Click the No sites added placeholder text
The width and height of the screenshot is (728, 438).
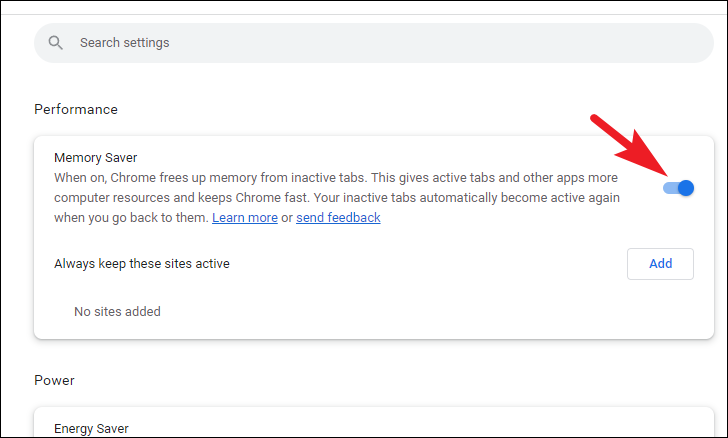pos(117,311)
